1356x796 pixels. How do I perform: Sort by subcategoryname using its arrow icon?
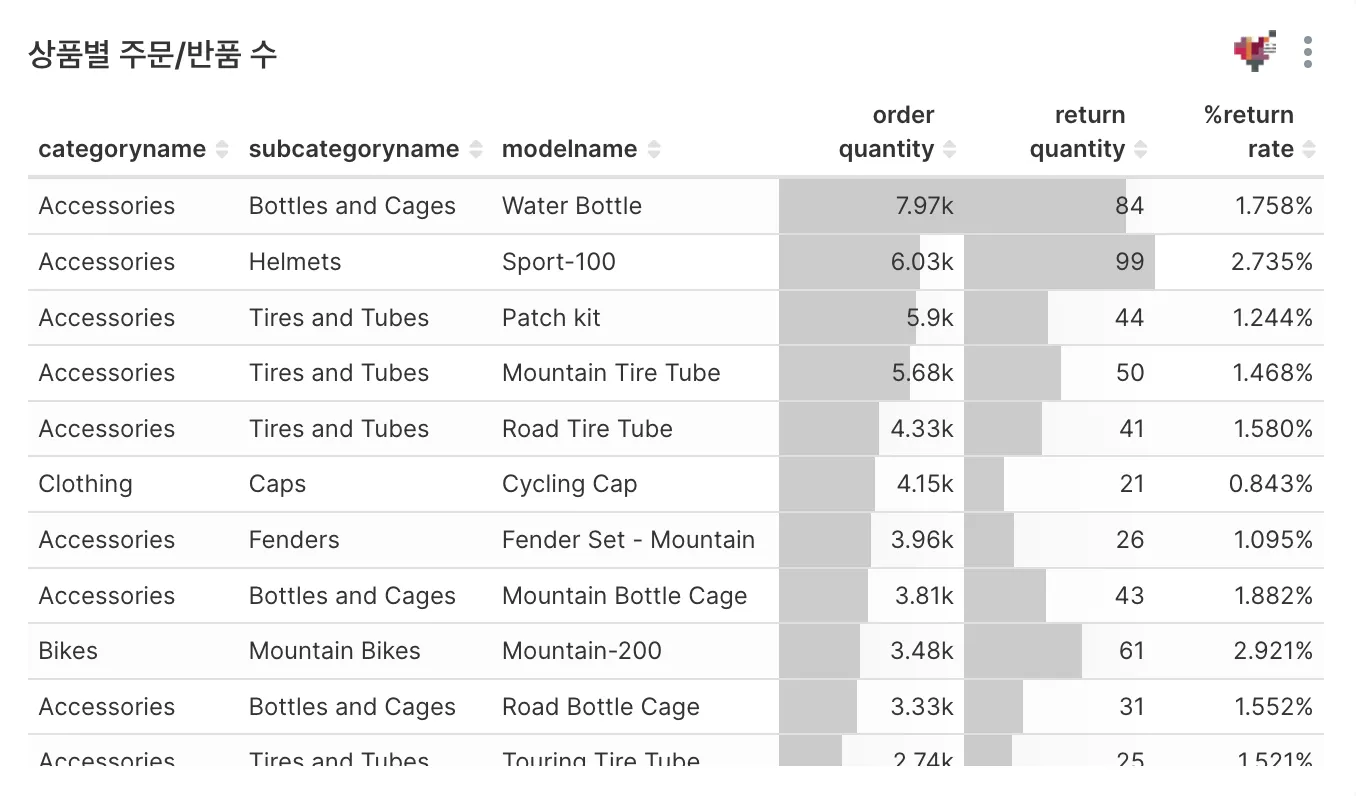(x=476, y=150)
